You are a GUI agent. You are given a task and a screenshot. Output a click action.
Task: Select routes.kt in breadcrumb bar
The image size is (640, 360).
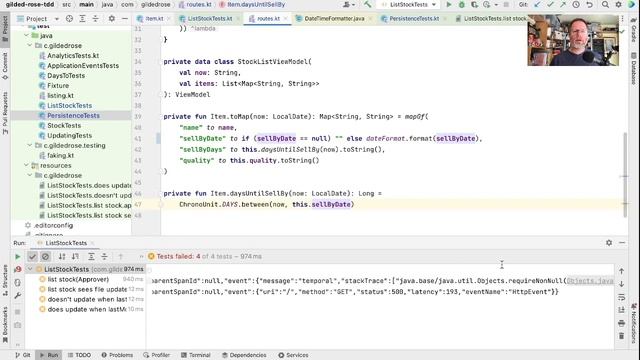tap(195, 4)
